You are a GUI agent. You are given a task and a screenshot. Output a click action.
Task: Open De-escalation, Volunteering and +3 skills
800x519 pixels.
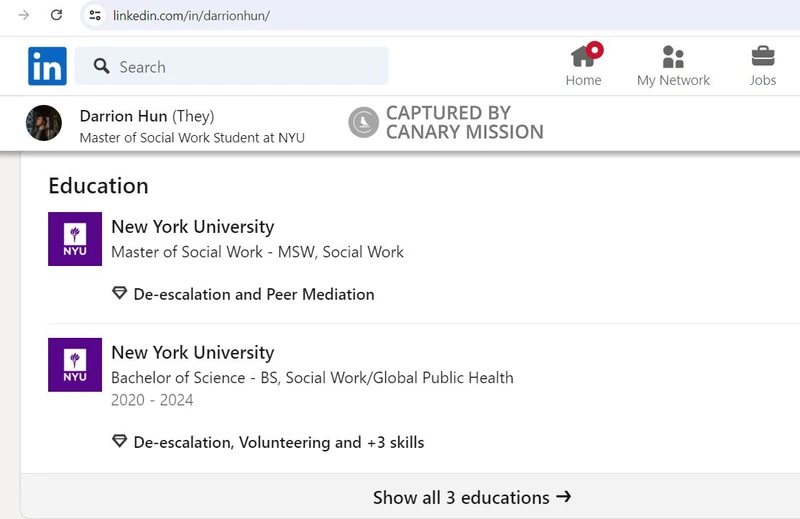[279, 442]
